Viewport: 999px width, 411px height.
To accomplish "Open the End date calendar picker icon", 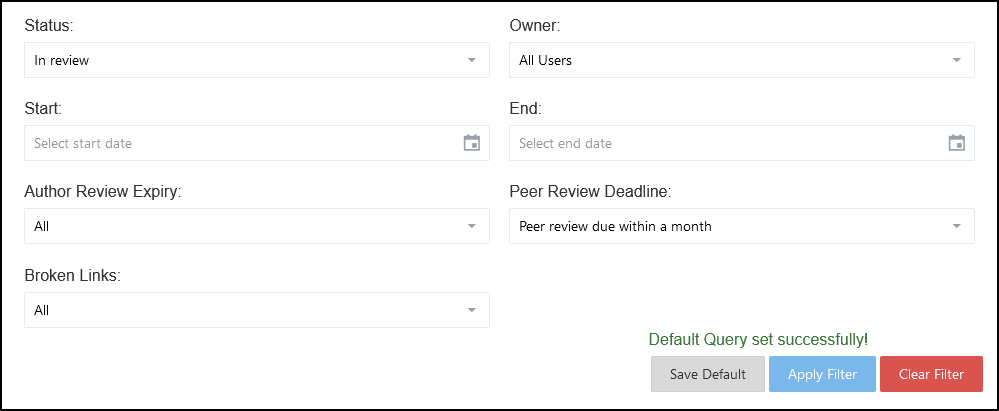I will click(957, 143).
